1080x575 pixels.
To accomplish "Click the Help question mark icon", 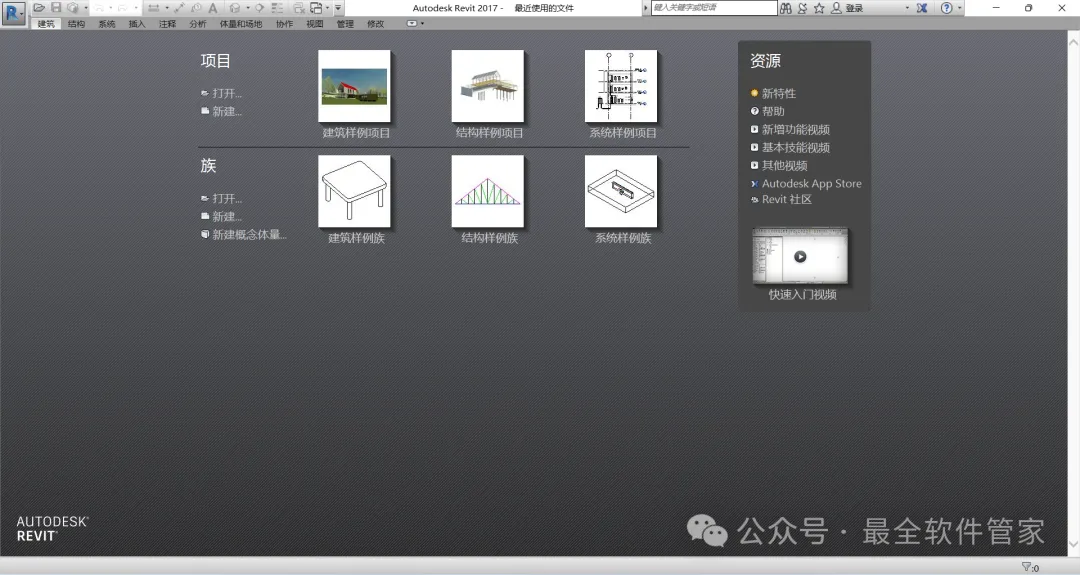I will (x=946, y=8).
